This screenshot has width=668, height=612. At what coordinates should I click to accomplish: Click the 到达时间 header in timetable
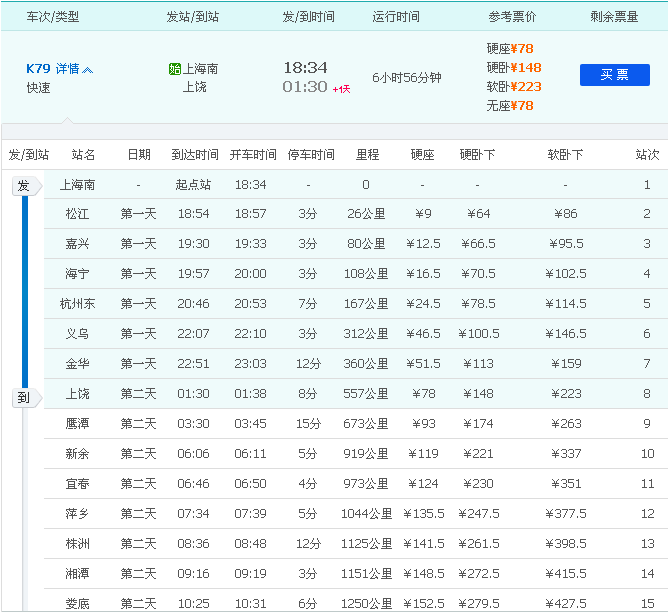[195, 154]
